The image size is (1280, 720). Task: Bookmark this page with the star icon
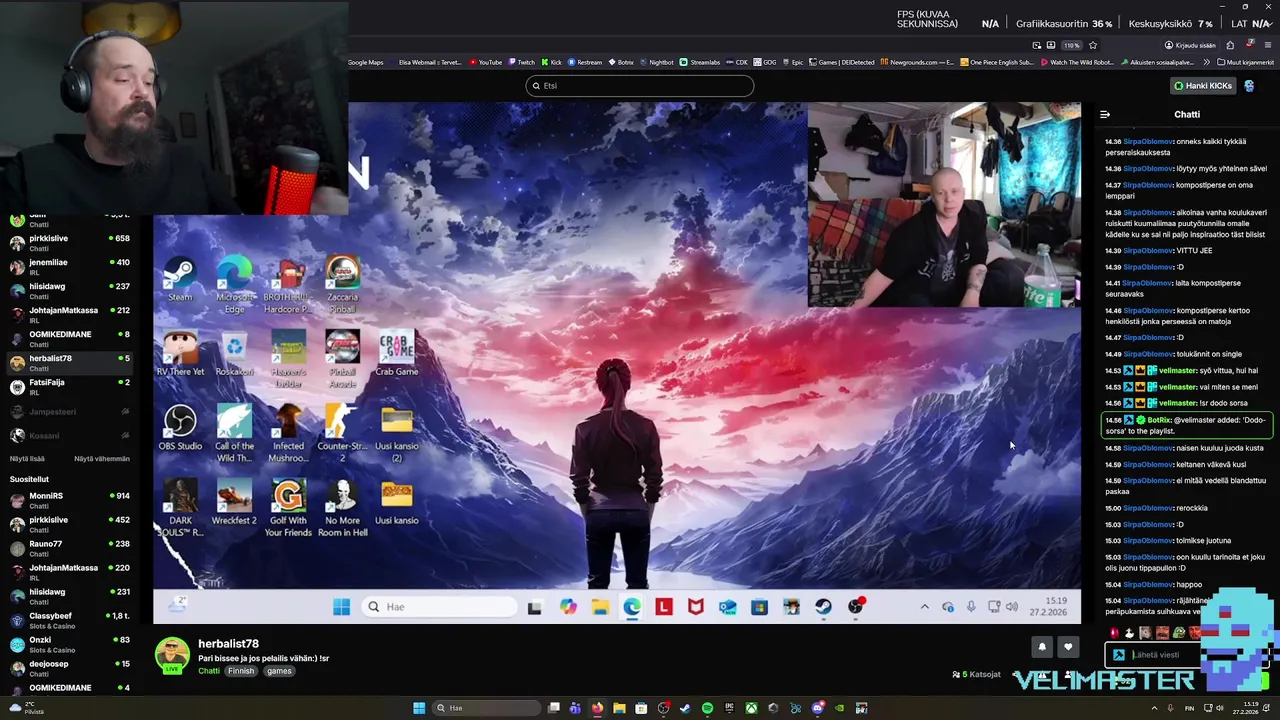(1093, 45)
